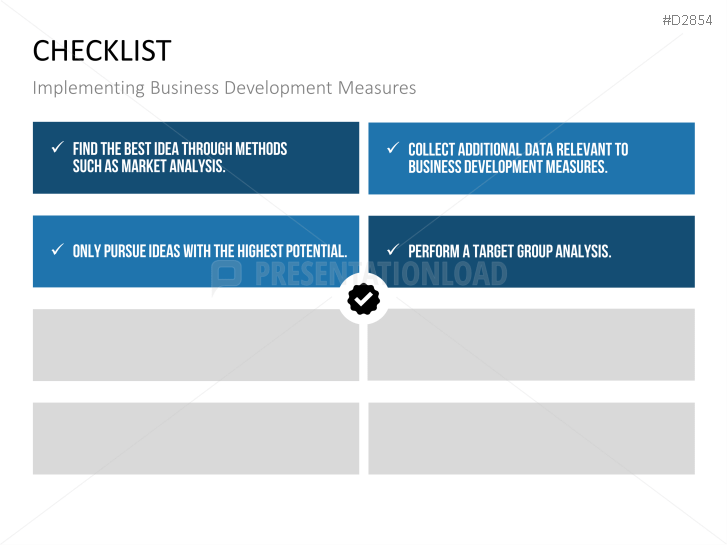This screenshot has height=545, width=727.
Task: Select "Only pursue ideas with the highest potential."
Action: [x=210, y=251]
